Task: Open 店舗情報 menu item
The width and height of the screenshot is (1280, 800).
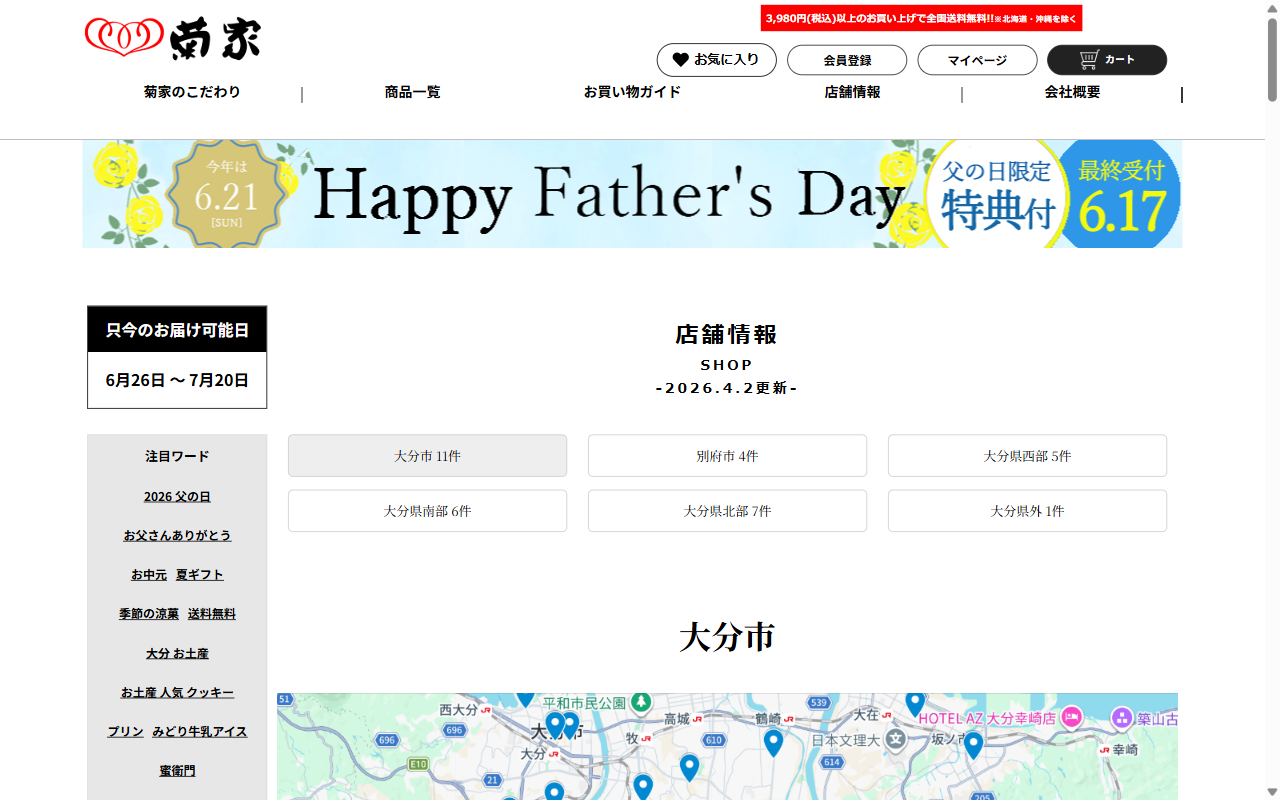Action: [852, 92]
